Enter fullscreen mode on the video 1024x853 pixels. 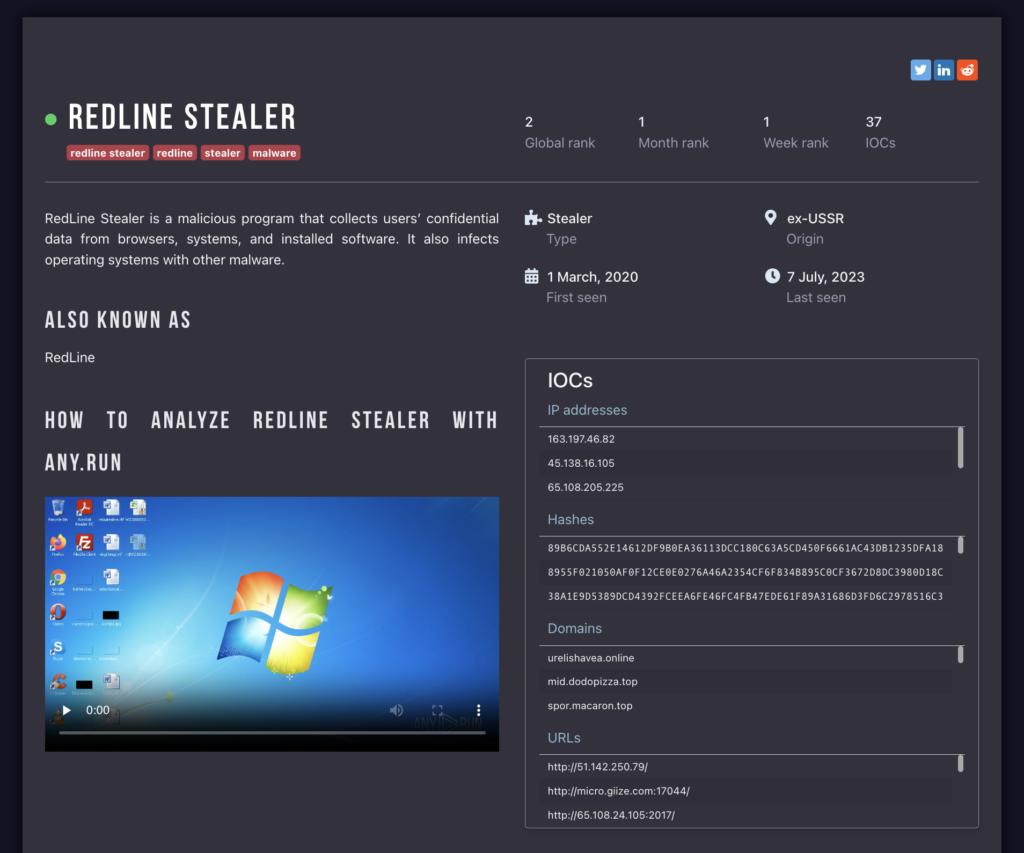(x=437, y=710)
